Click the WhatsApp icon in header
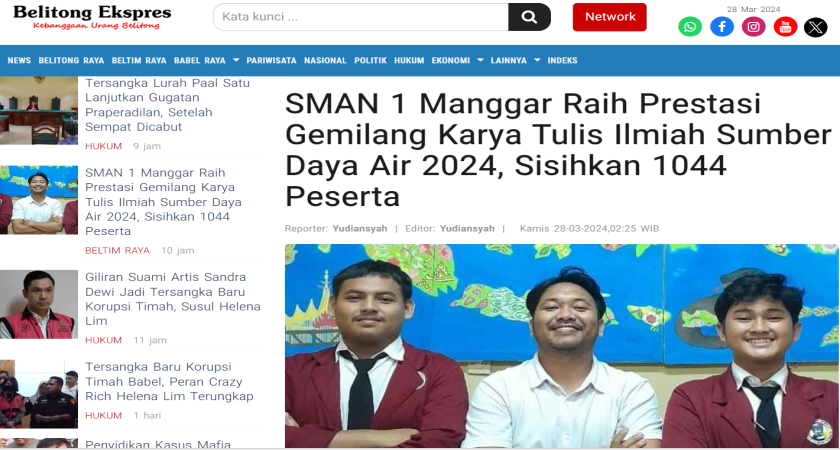 pos(690,27)
